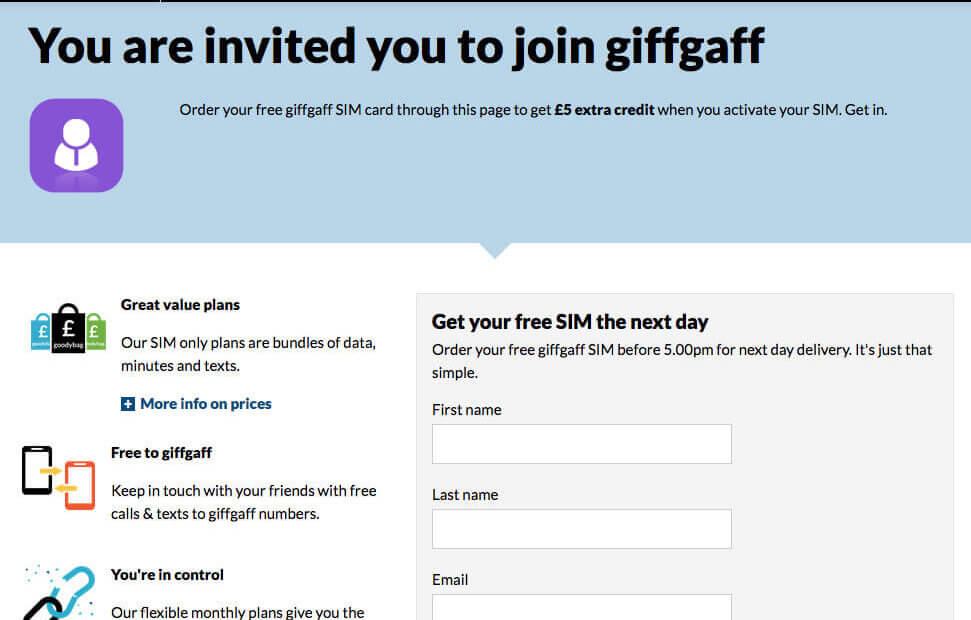Click the First name label

pyautogui.click(x=467, y=410)
